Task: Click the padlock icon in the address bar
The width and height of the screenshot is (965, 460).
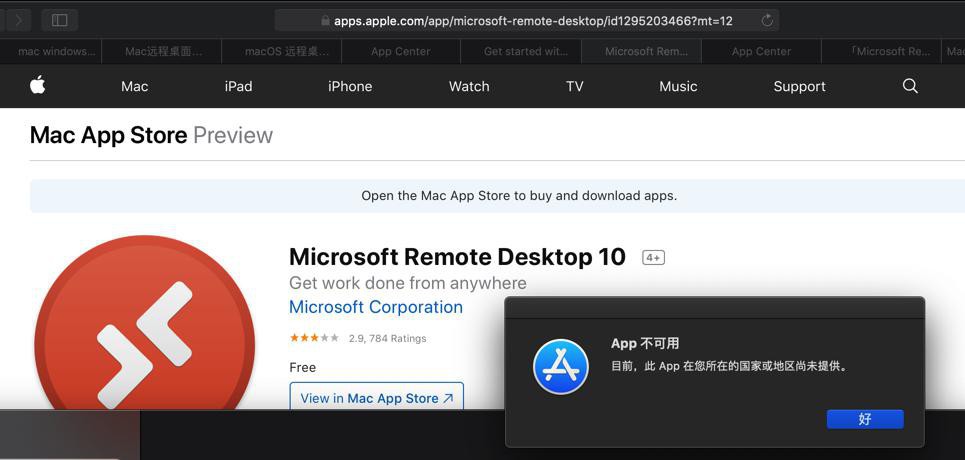Action: click(x=326, y=20)
